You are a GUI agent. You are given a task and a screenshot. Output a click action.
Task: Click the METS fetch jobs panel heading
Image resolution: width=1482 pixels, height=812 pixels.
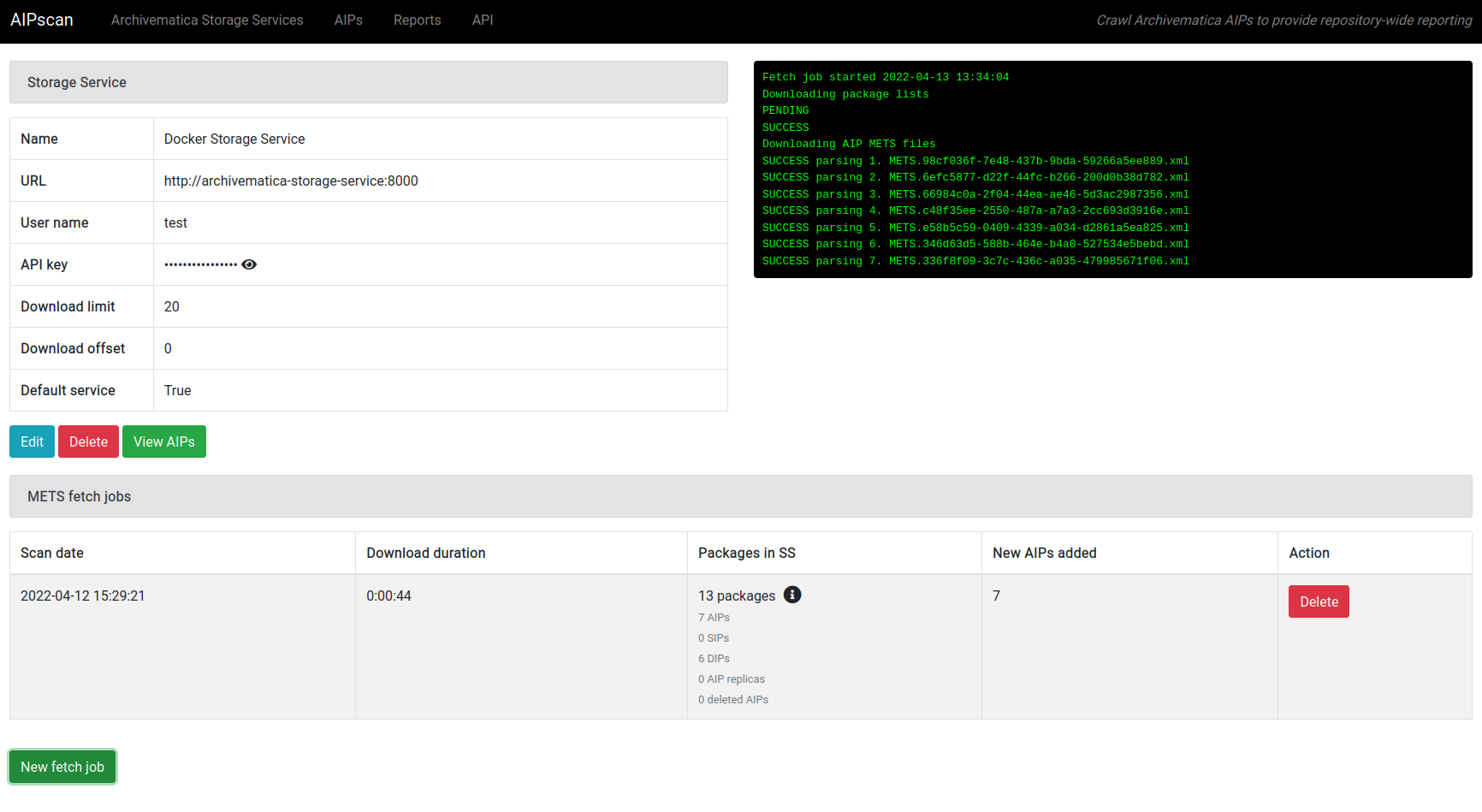pos(741,496)
